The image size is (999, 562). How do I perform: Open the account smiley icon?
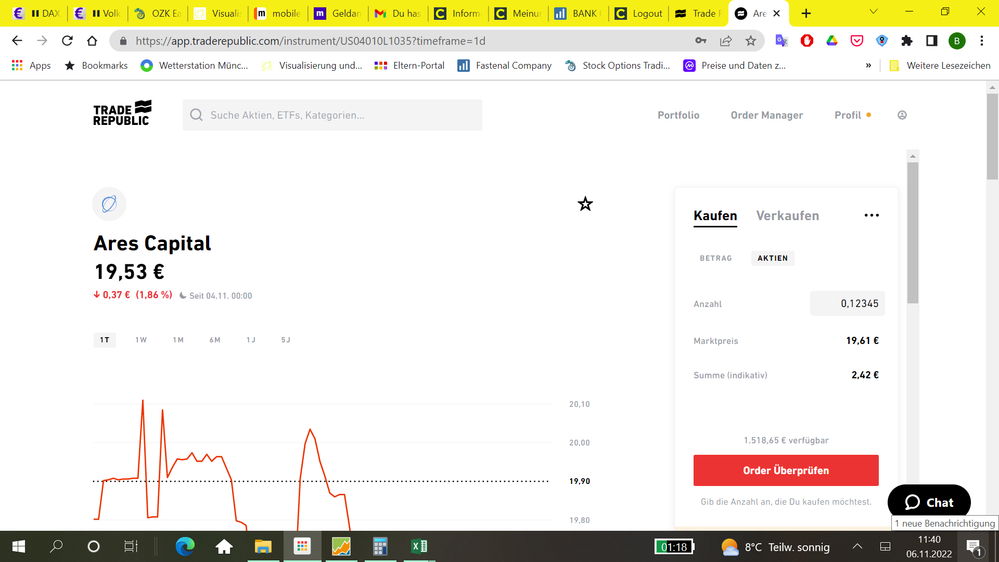click(902, 115)
